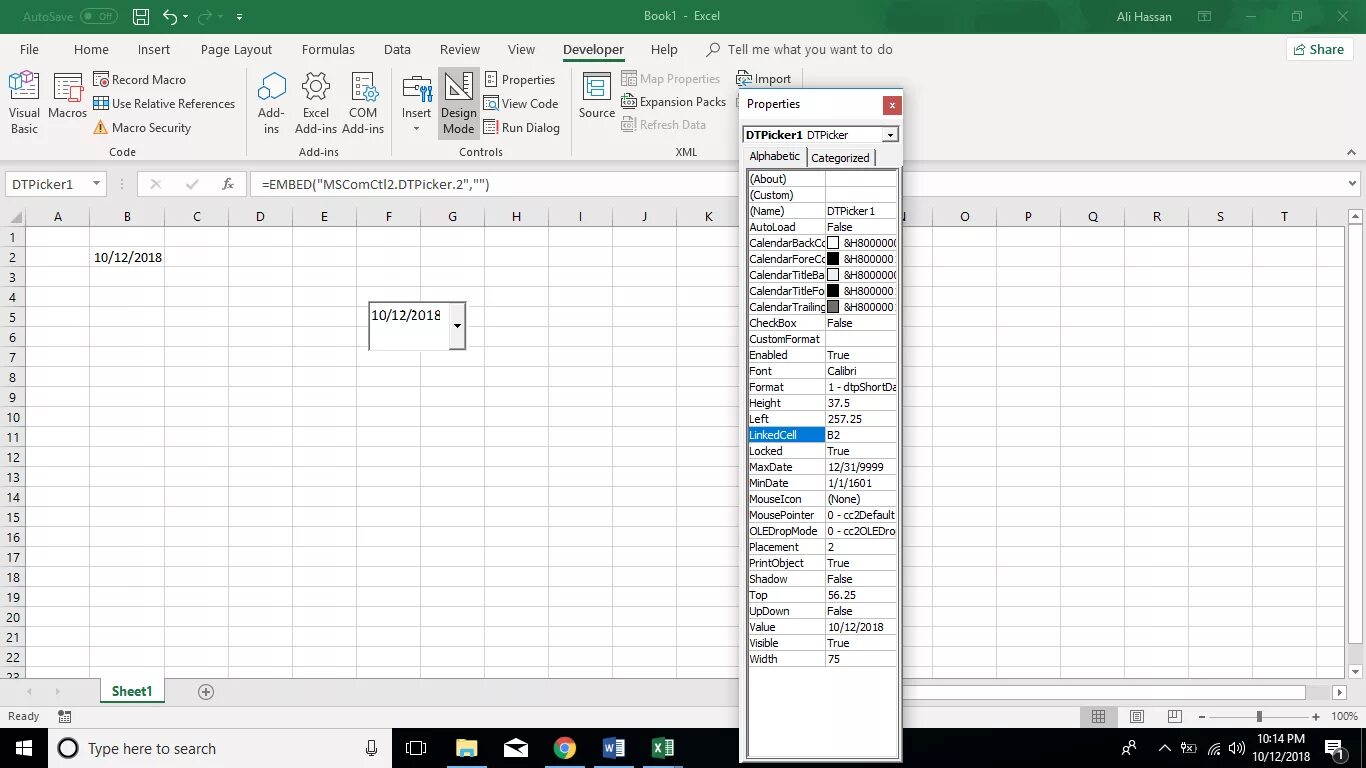Click zoom in plus button

pos(1318,716)
